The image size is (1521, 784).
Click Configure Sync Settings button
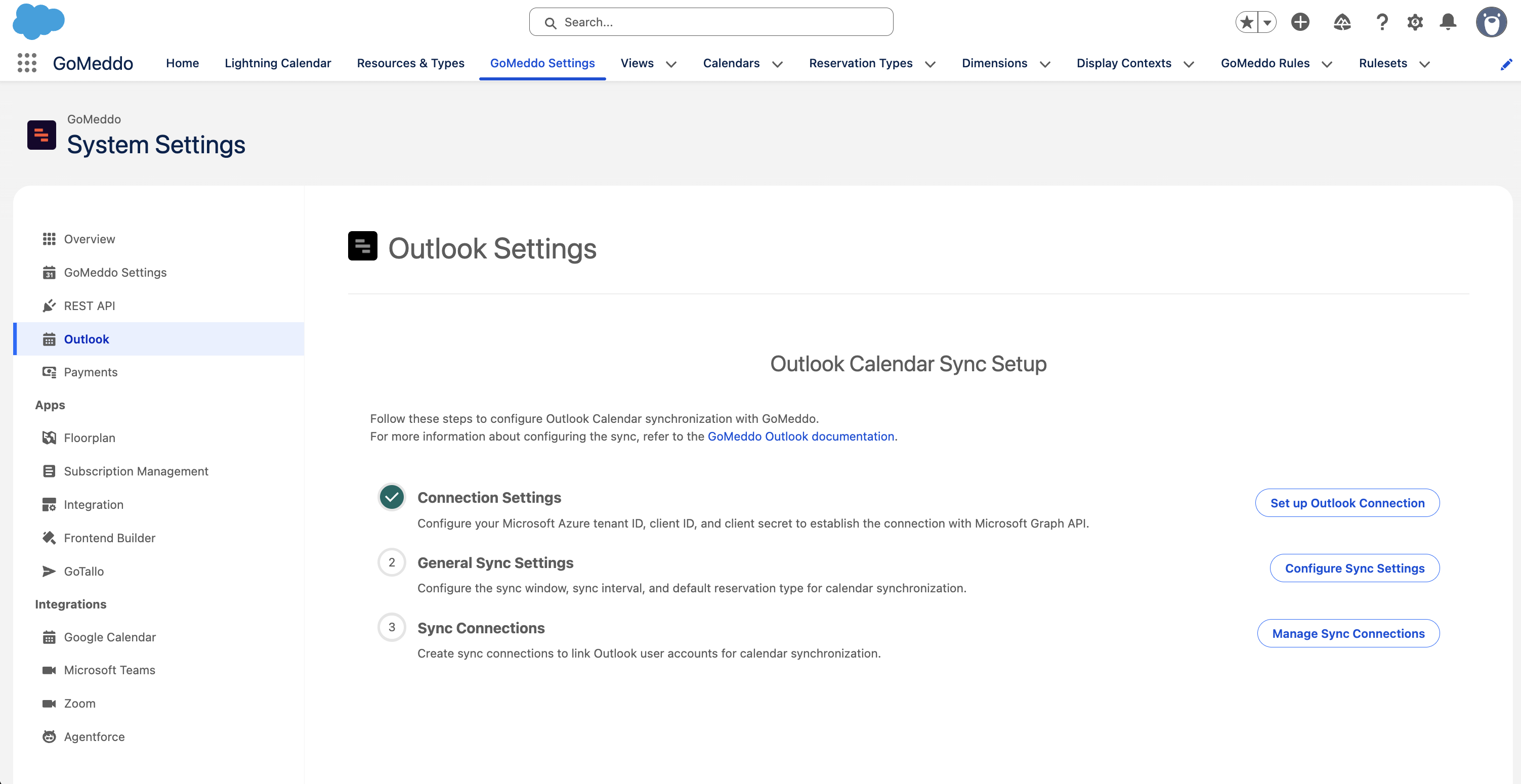pos(1355,568)
